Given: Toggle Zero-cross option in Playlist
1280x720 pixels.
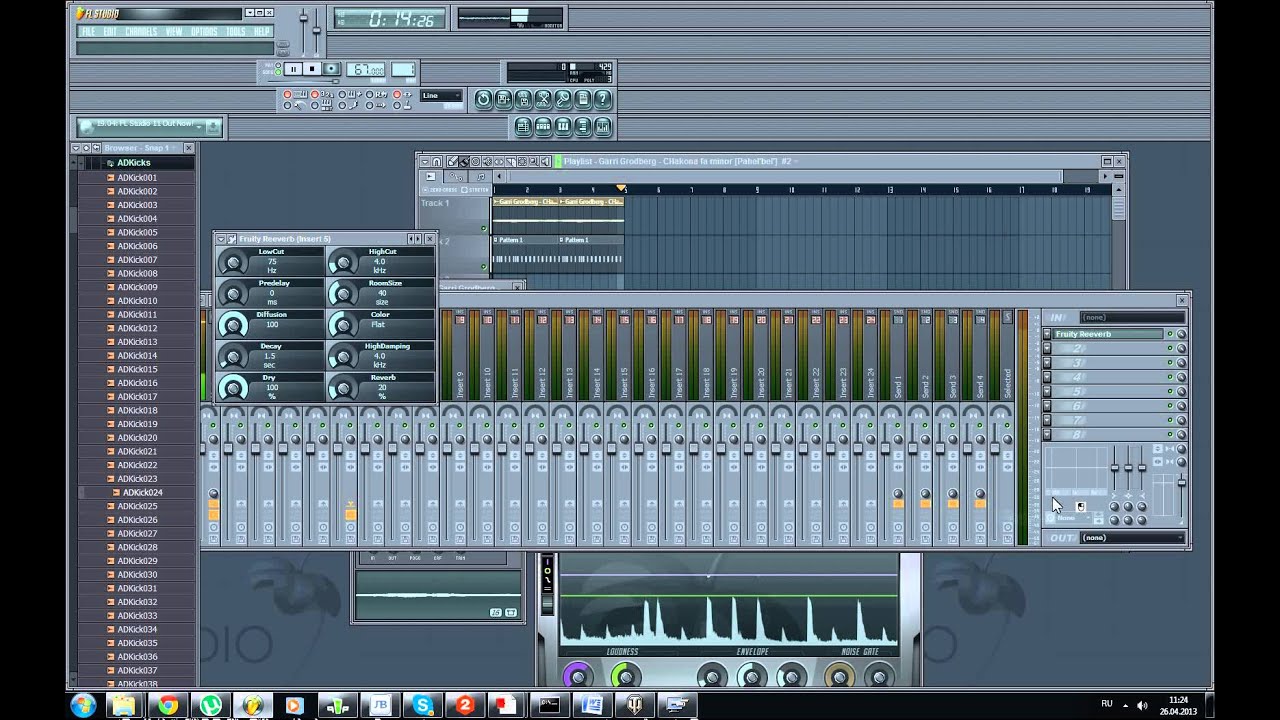Looking at the screenshot, I should (x=441, y=190).
